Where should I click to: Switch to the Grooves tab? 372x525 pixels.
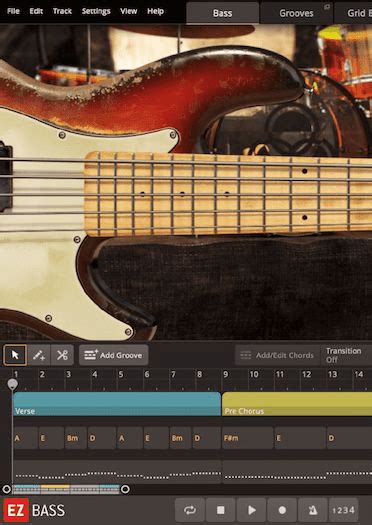point(296,13)
